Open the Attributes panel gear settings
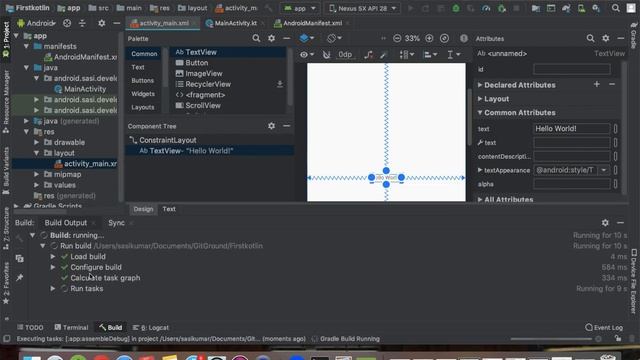 [606, 38]
